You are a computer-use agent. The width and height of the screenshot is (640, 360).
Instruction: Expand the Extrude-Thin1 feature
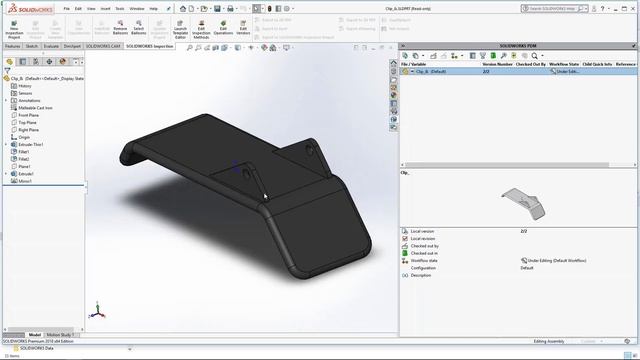[6, 144]
